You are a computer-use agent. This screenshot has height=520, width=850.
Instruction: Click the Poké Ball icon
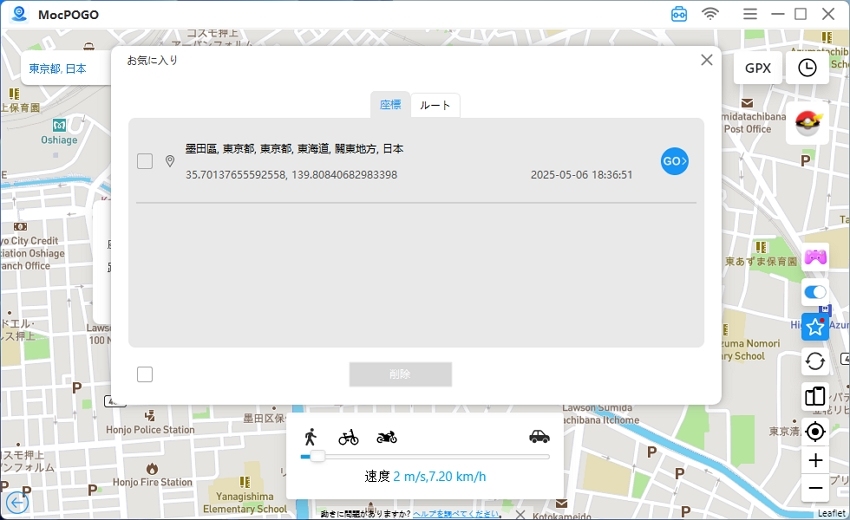click(807, 123)
